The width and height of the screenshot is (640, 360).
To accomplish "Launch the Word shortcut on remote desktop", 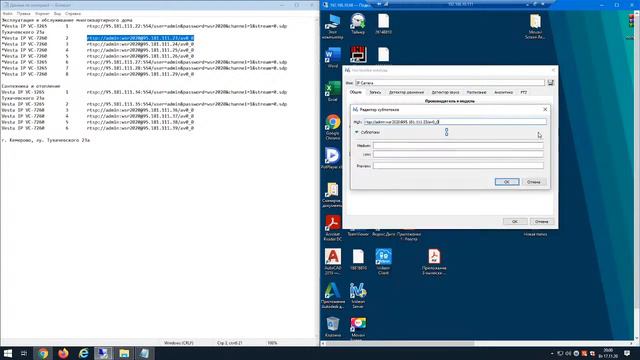I will coord(333,57).
